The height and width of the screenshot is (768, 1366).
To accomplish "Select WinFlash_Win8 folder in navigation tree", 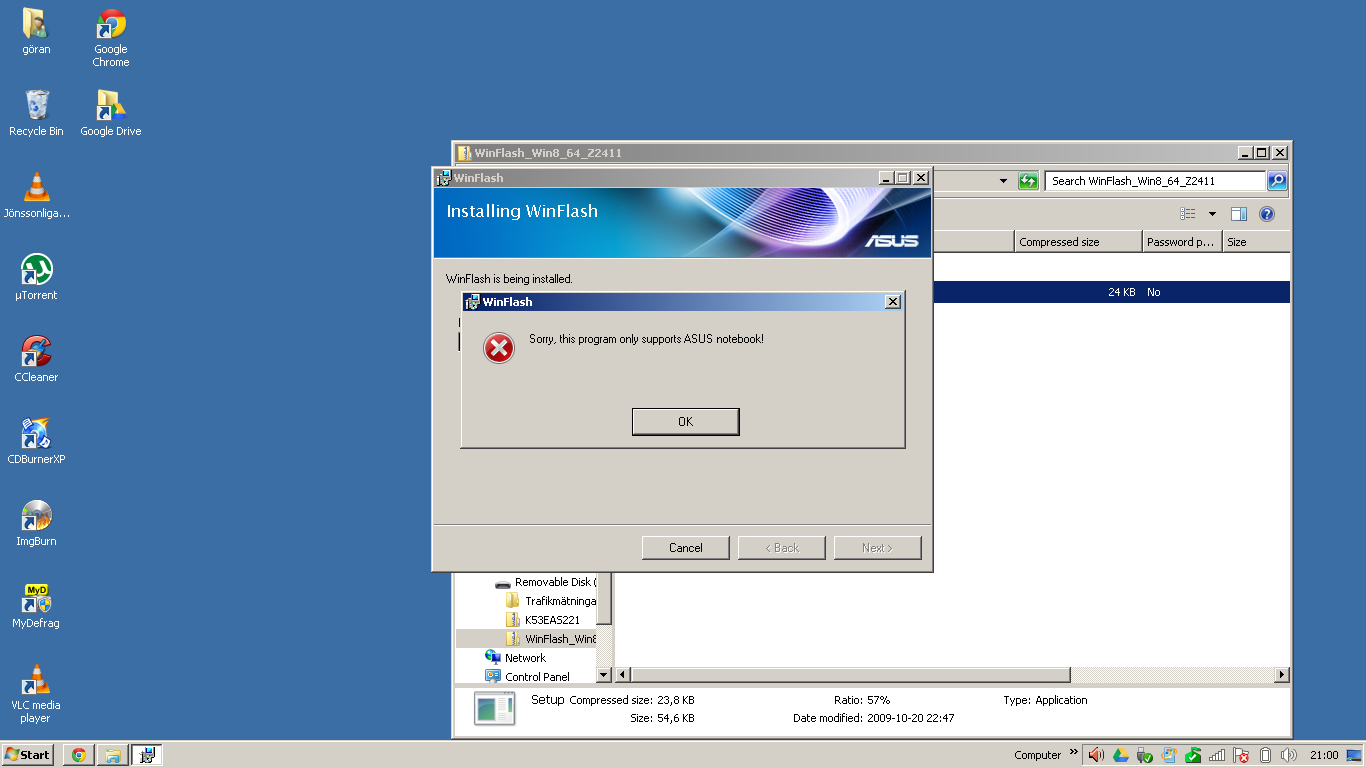I will pyautogui.click(x=551, y=639).
